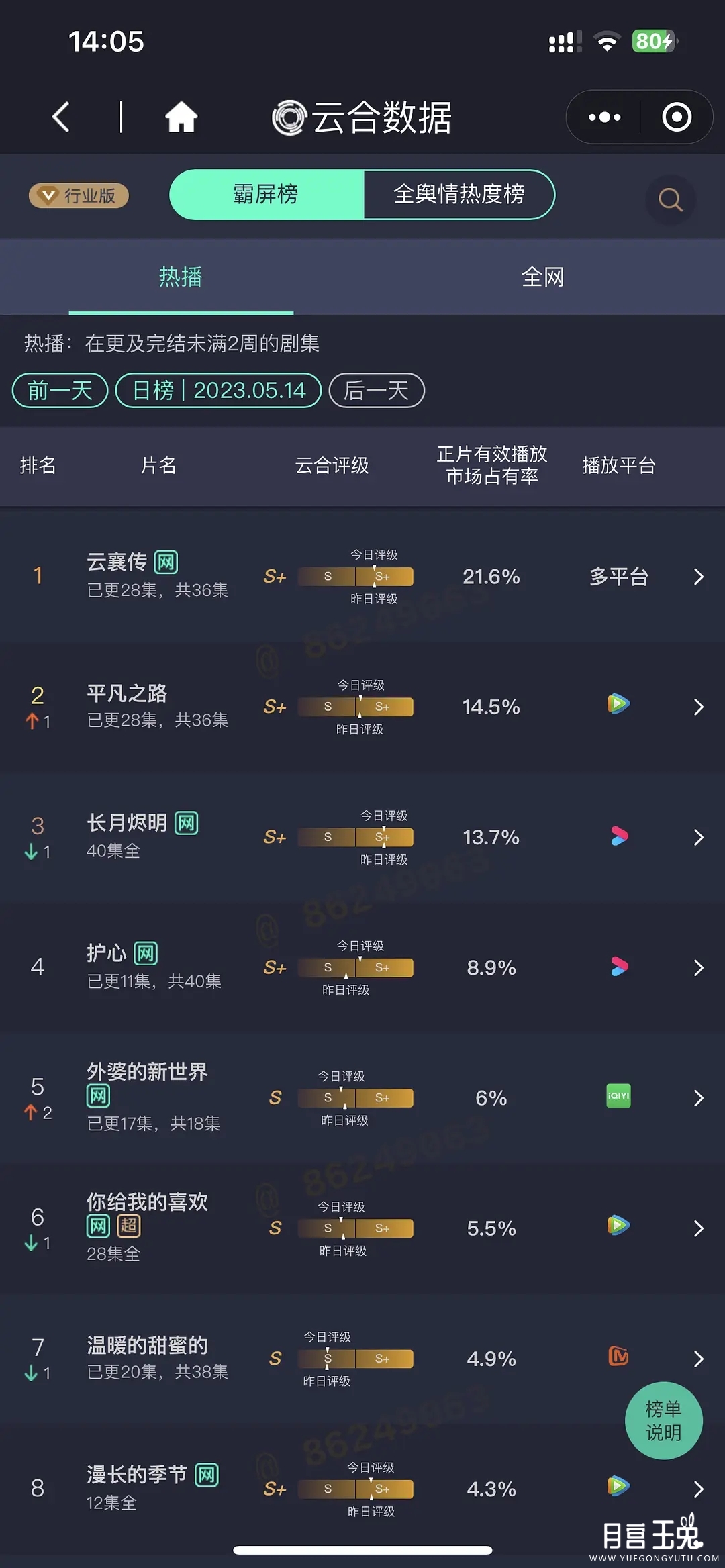
Task: Go to 前一天 ranking
Action: (60, 391)
